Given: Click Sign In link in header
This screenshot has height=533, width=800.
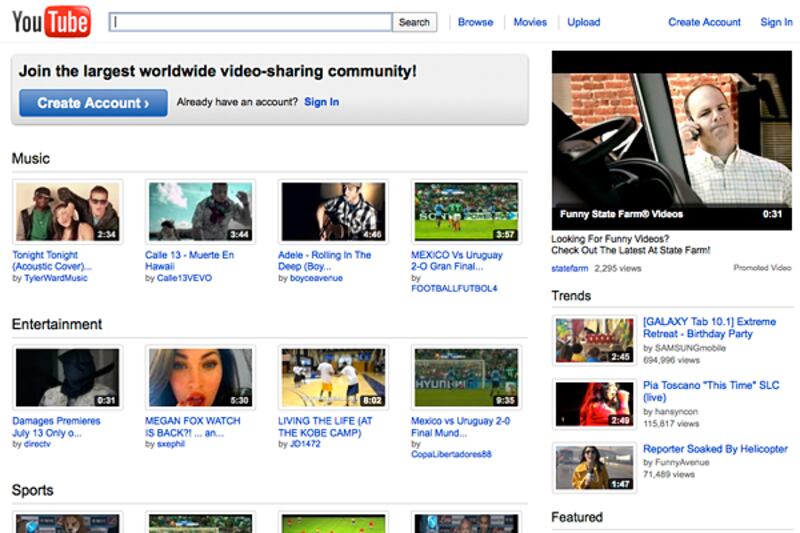Looking at the screenshot, I should click(776, 22).
